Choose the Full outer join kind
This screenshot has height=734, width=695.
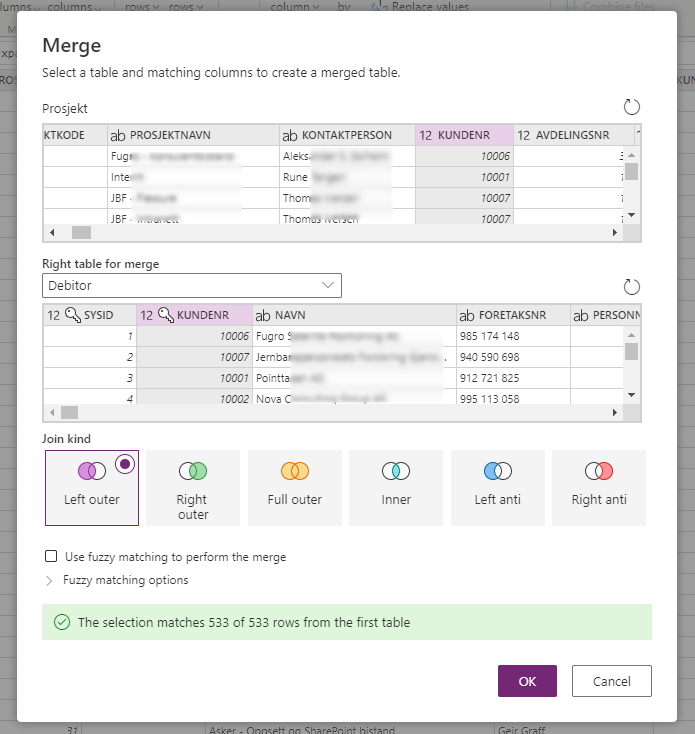tap(295, 488)
